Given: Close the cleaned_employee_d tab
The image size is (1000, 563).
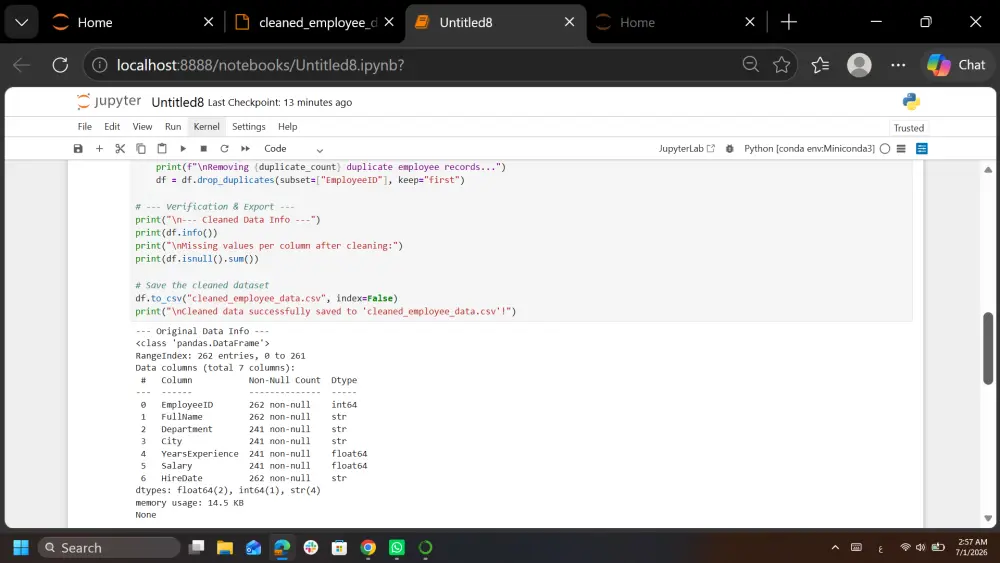Looking at the screenshot, I should (x=389, y=22).
